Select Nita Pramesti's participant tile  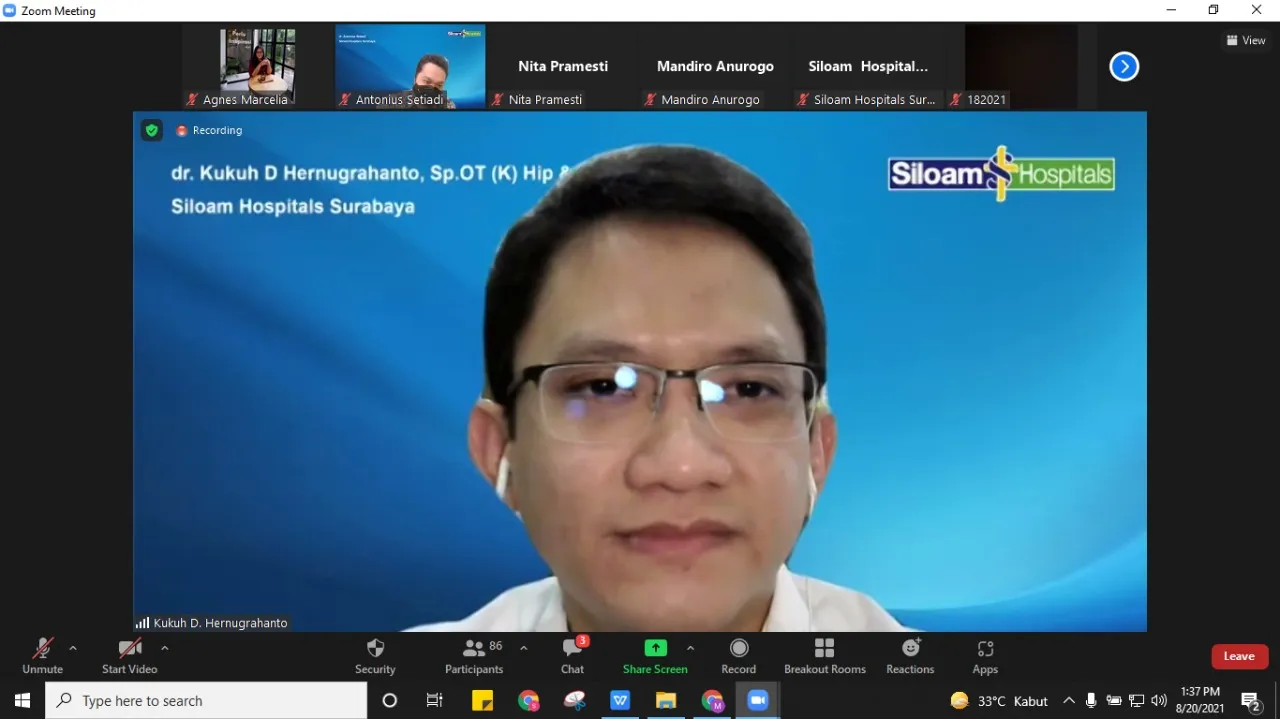coord(563,67)
